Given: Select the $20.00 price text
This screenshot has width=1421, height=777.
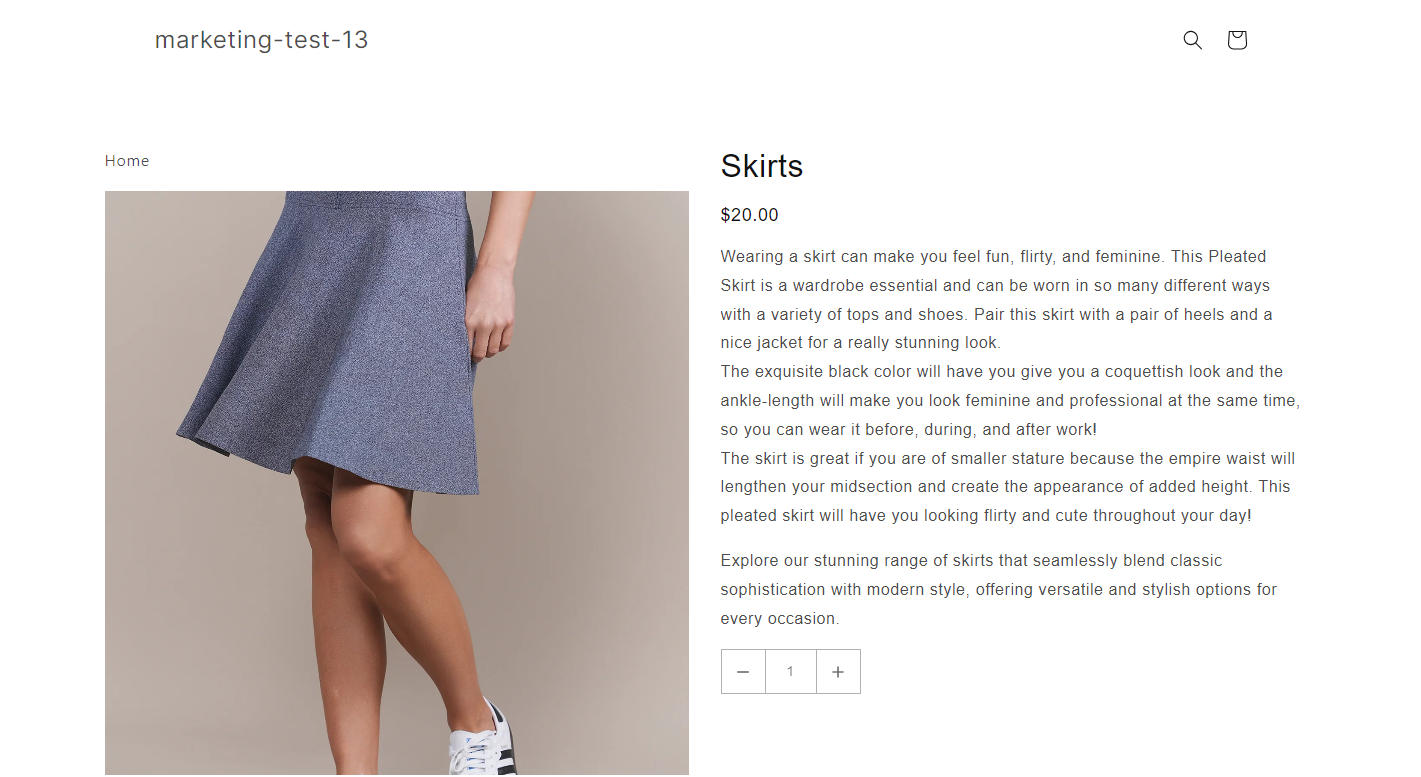Looking at the screenshot, I should 749,215.
